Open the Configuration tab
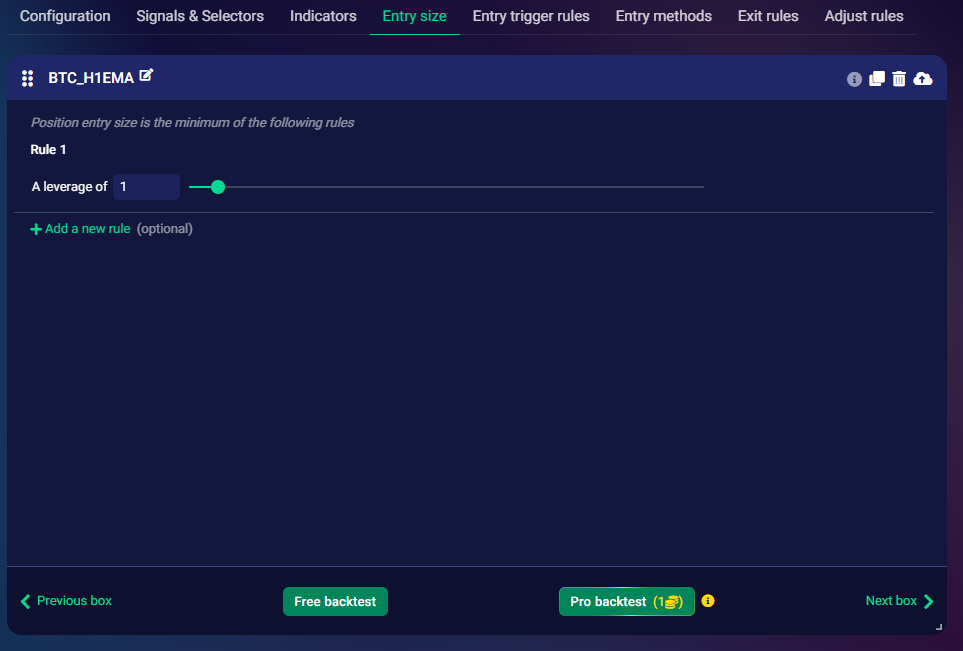Image resolution: width=963 pixels, height=651 pixels. [x=65, y=16]
